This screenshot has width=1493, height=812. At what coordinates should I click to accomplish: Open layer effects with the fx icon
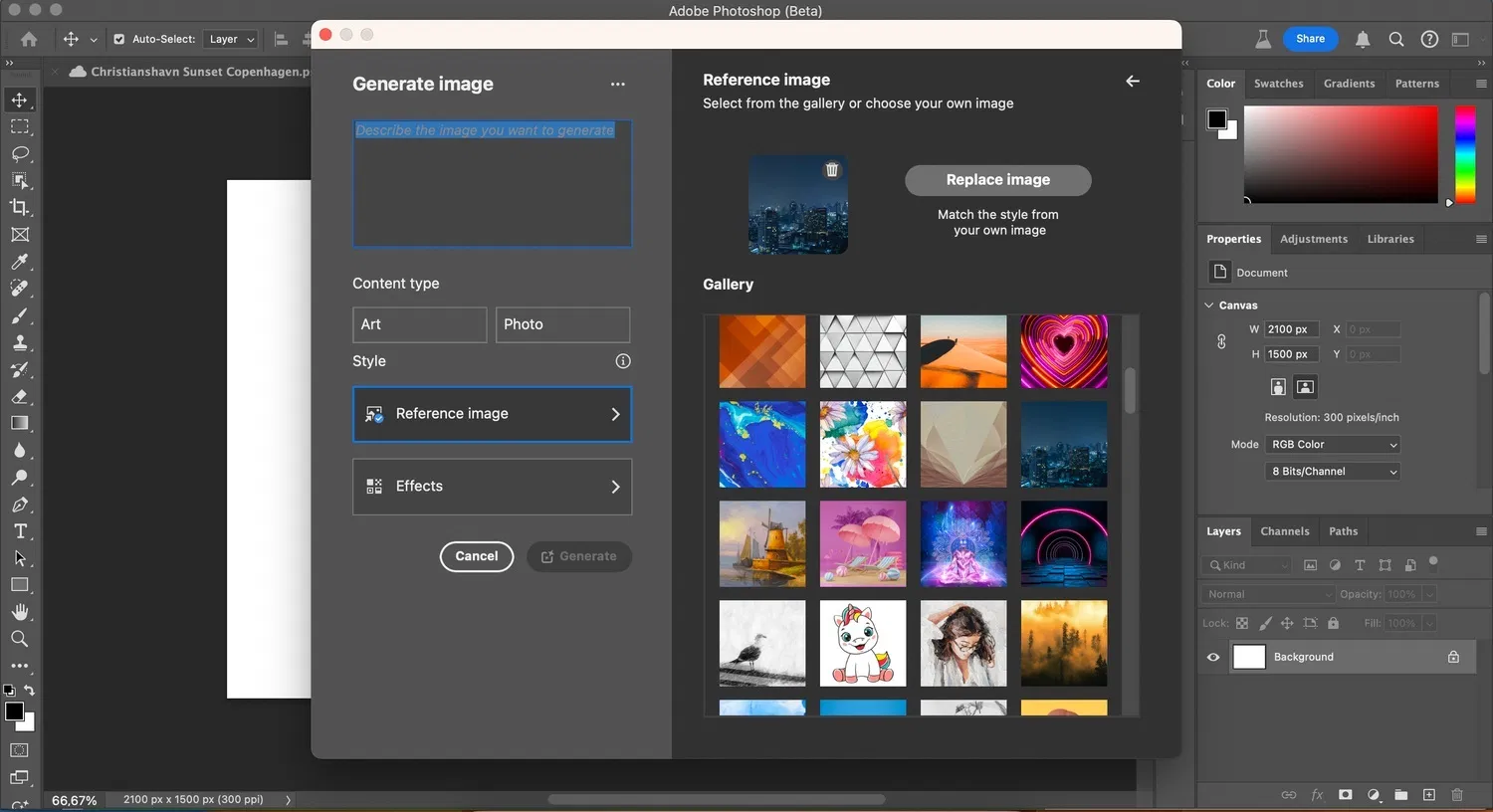(x=1317, y=795)
